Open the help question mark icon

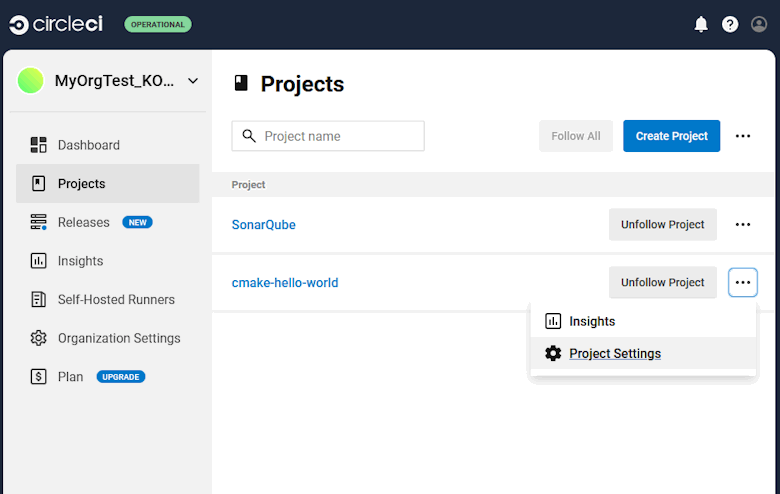730,24
